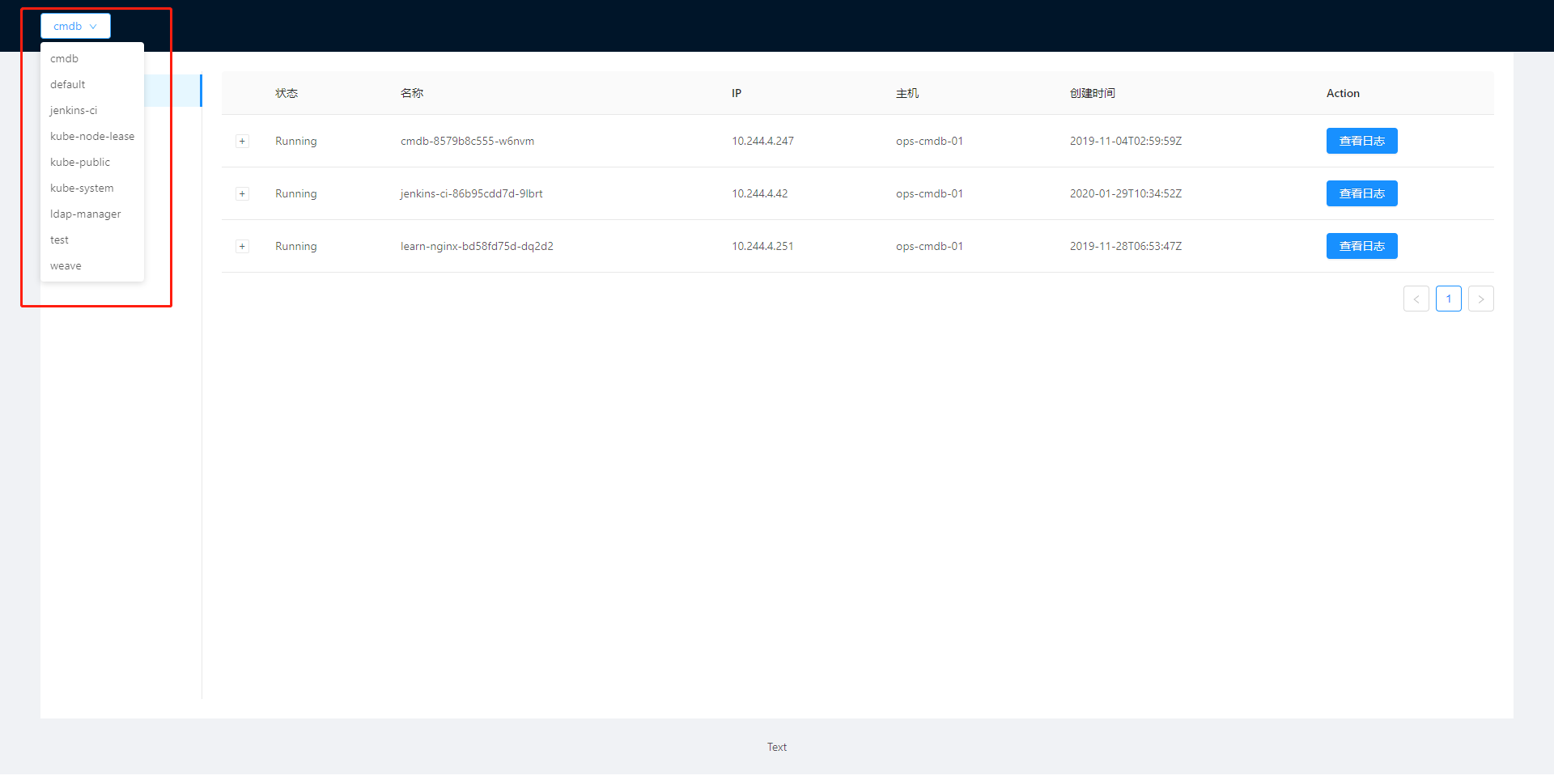
Task: Select test namespace option
Action: (92, 239)
